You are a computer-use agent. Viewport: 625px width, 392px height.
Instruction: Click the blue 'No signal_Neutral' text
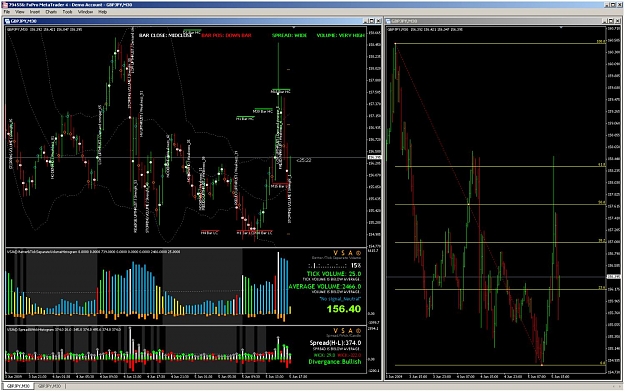click(340, 299)
